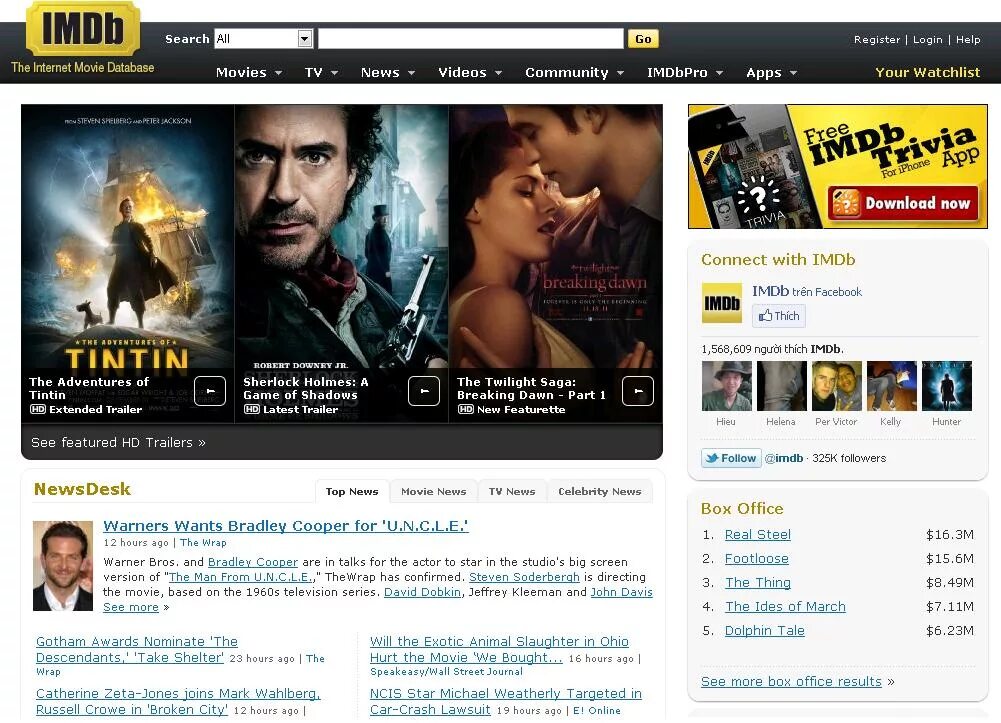Viewport: 1001px width, 723px height.
Task: Open See featured HD Trailers link
Action: 118,443
